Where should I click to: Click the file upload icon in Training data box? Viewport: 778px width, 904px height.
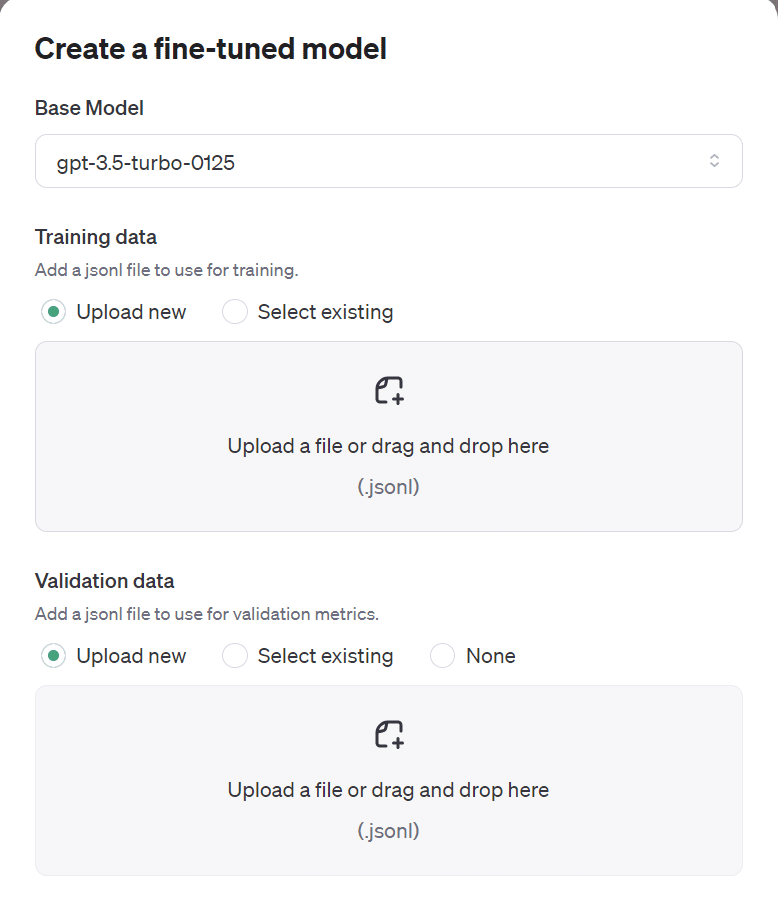pyautogui.click(x=389, y=390)
